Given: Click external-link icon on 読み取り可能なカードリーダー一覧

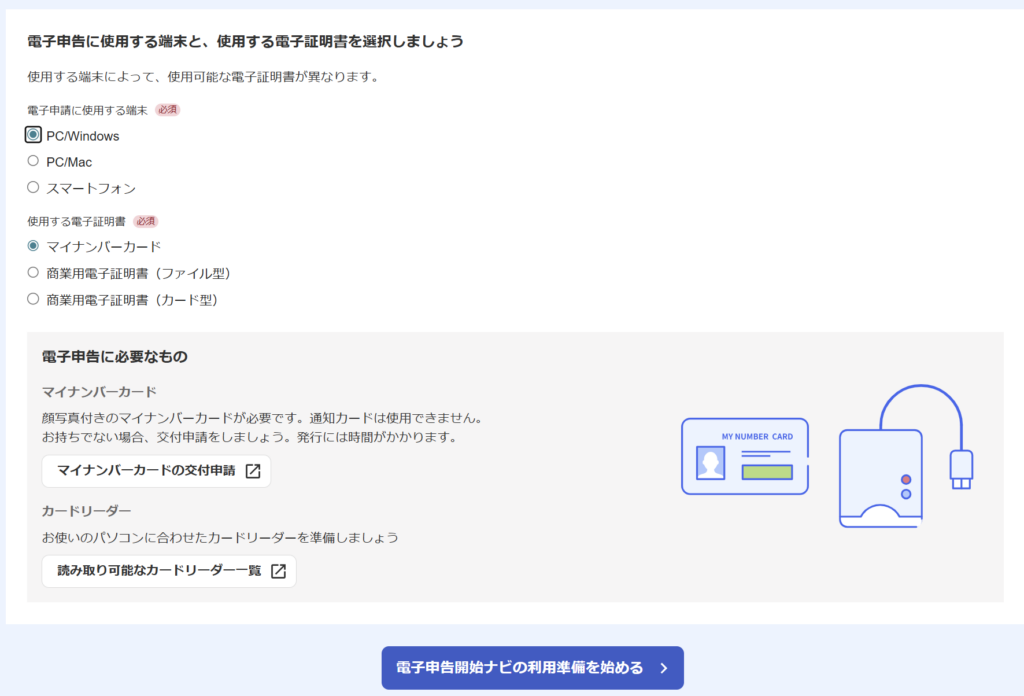Looking at the screenshot, I should point(279,571).
